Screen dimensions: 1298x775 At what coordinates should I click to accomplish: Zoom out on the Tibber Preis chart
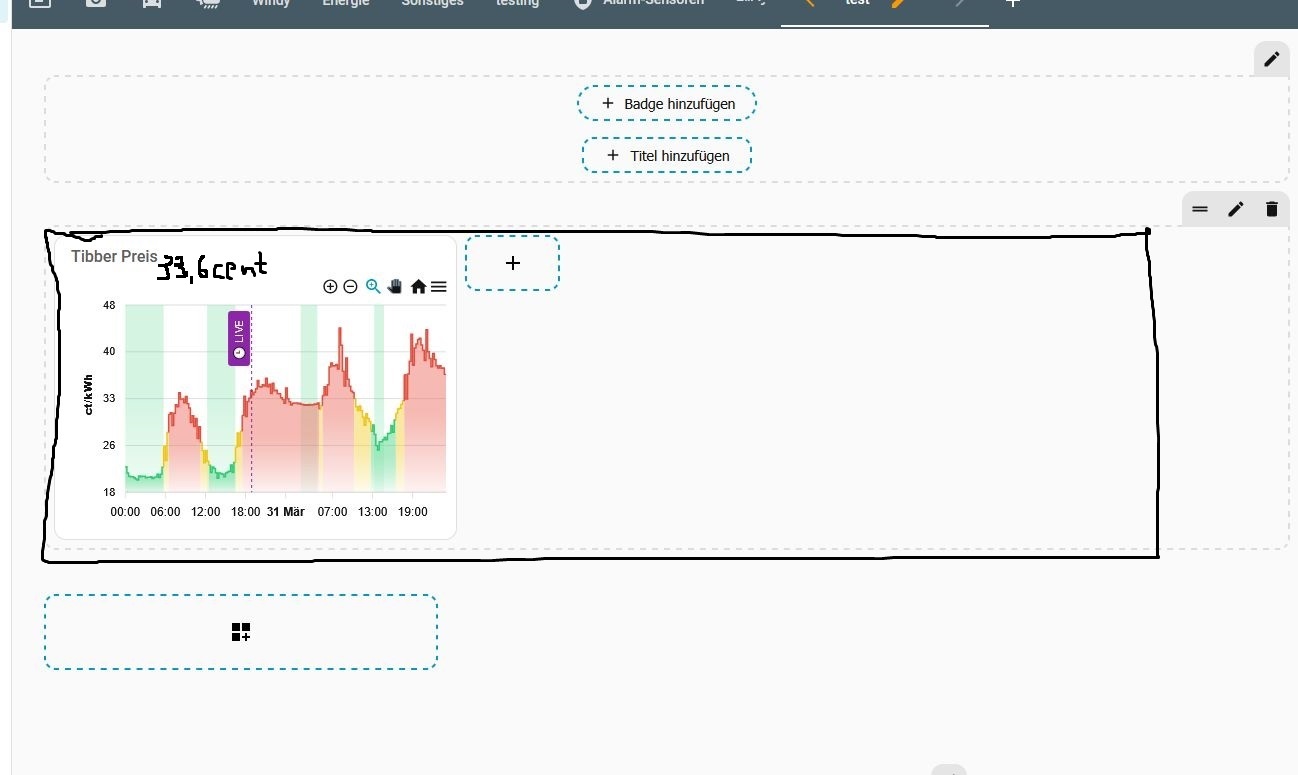tap(350, 287)
